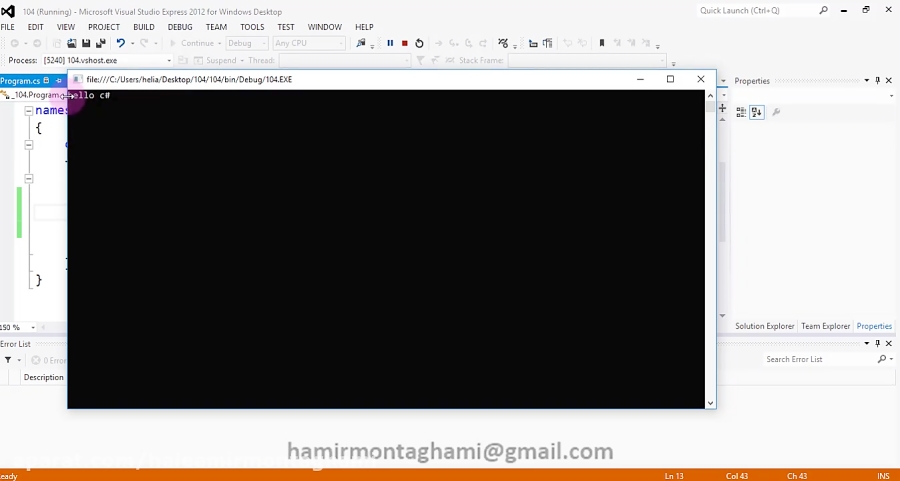Select the Properties tab at panel bottom
The width and height of the screenshot is (900, 481).
(x=874, y=326)
